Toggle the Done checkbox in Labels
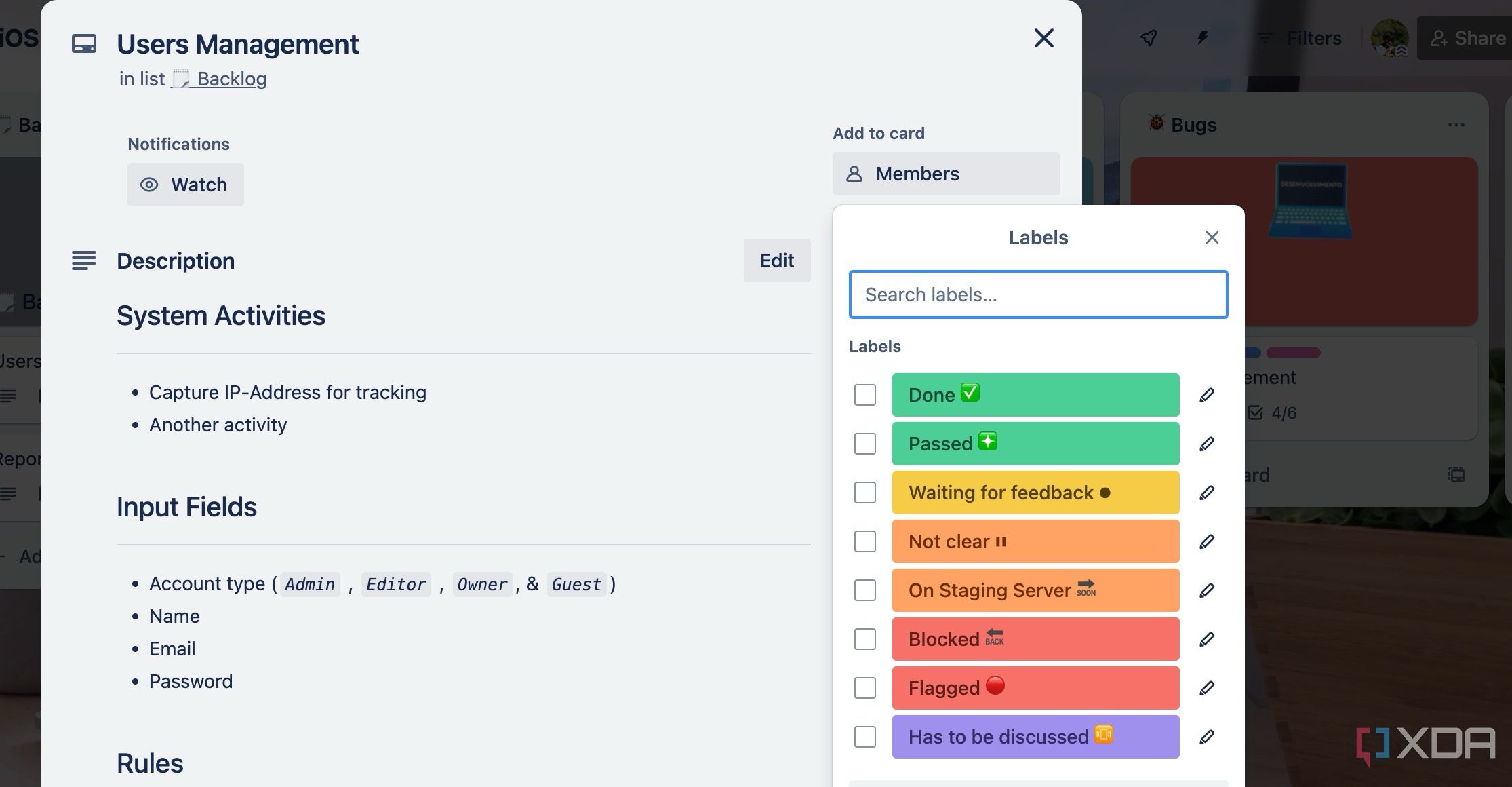 click(x=864, y=395)
